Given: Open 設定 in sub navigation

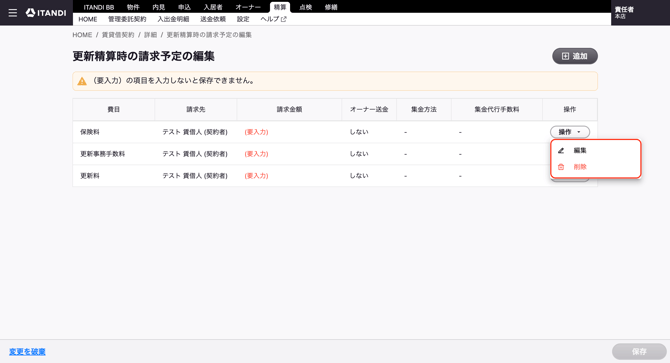Looking at the screenshot, I should tap(243, 19).
